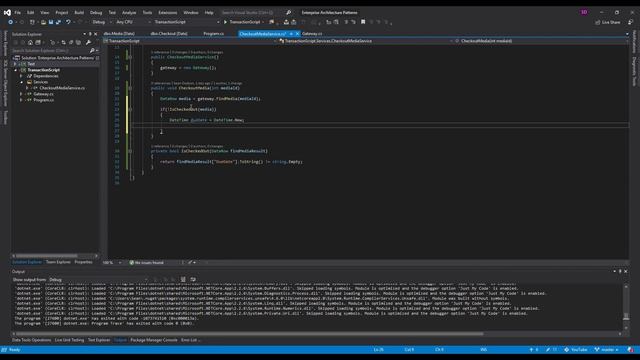Open the Any CPU platform dropdown
The height and width of the screenshot is (360, 640).
(x=133, y=22)
